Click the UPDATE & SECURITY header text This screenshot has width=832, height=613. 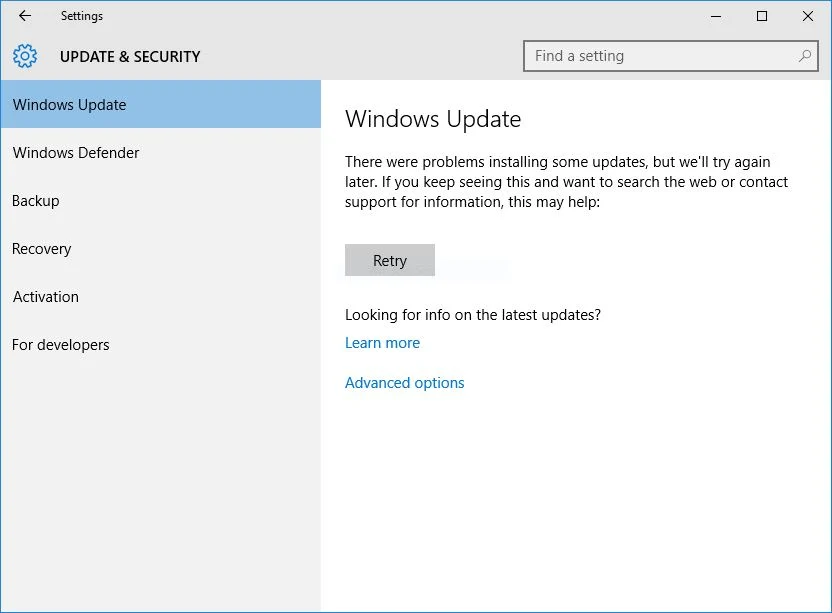tap(130, 56)
